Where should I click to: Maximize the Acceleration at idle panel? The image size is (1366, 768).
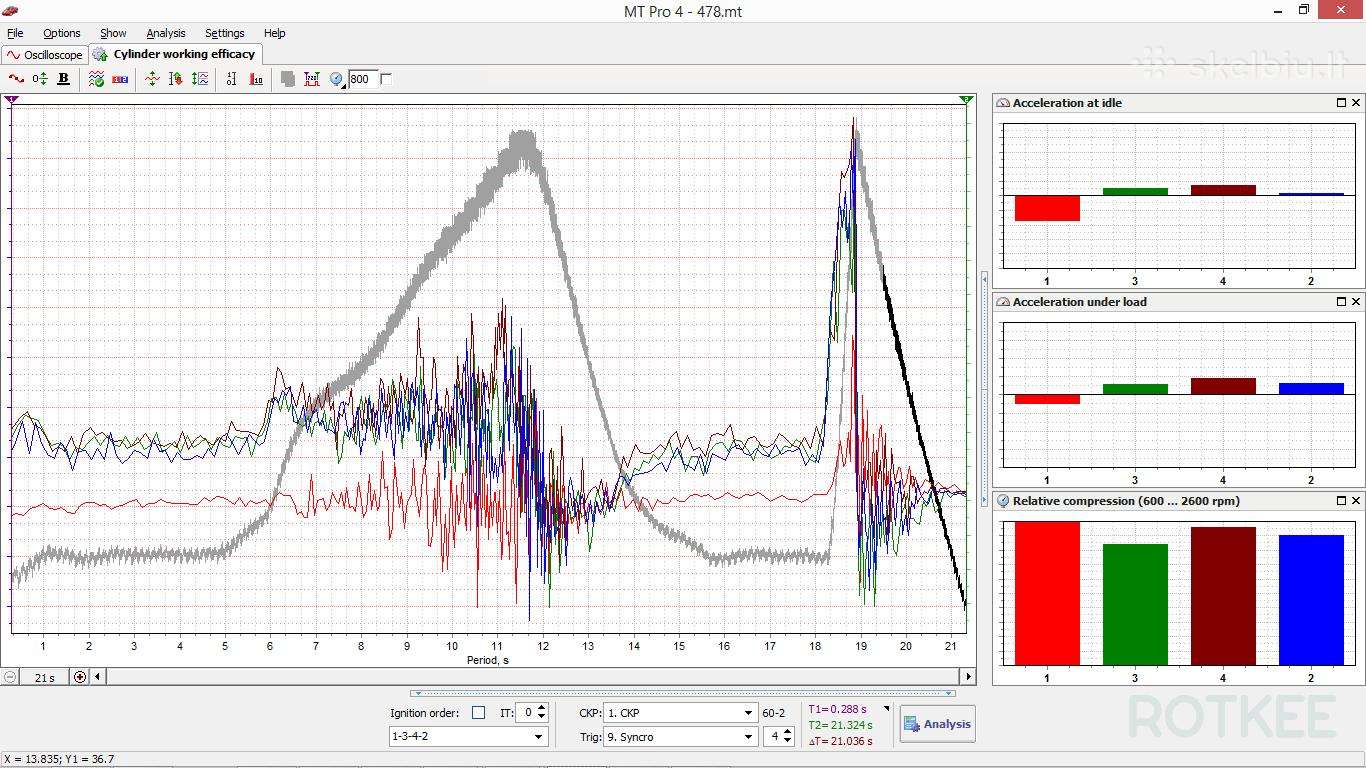[1341, 102]
